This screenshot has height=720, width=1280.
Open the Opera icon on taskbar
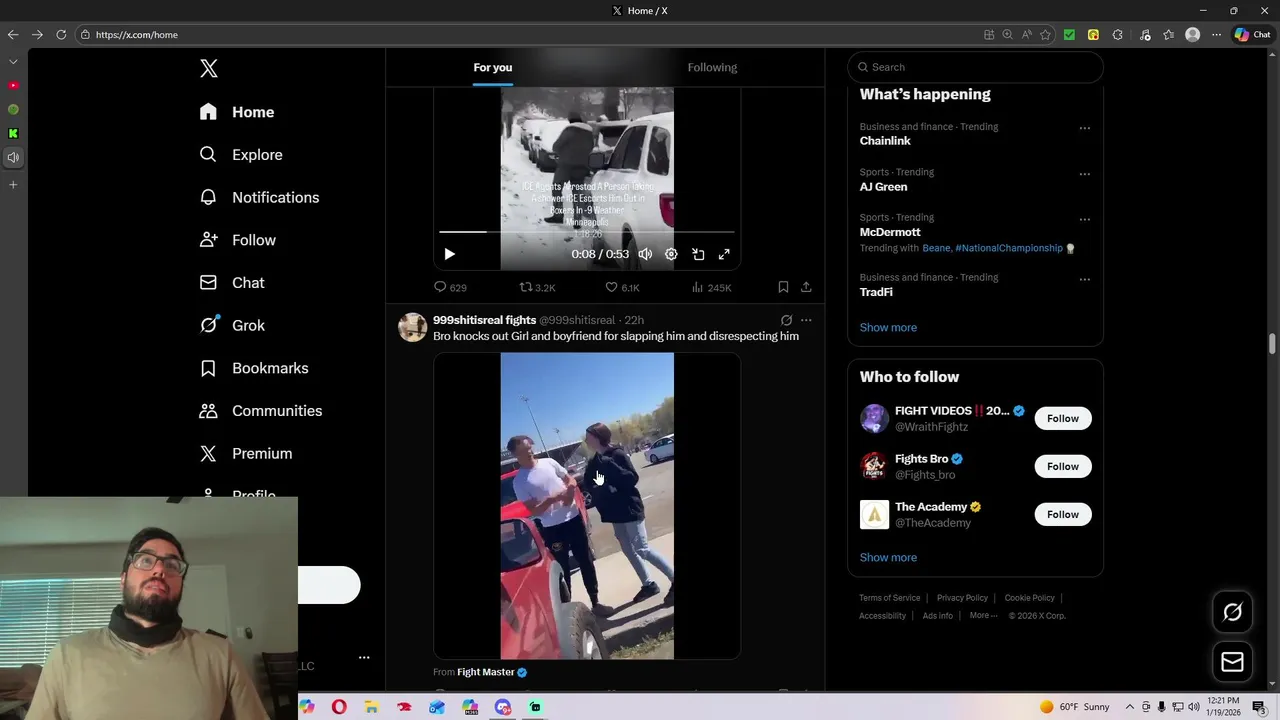point(339,707)
